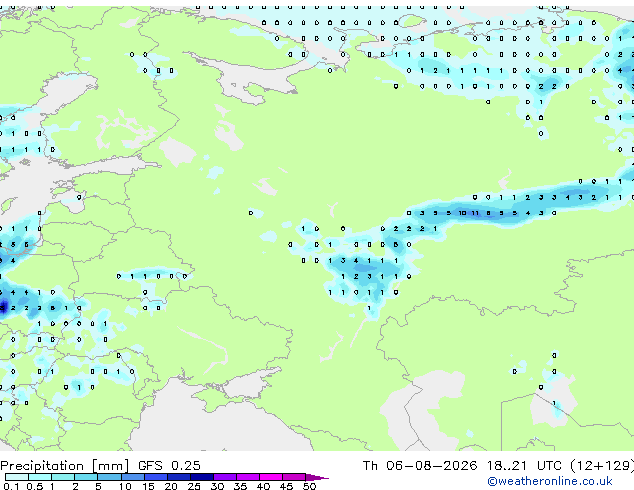Click the '45' legend label

tap(286, 486)
